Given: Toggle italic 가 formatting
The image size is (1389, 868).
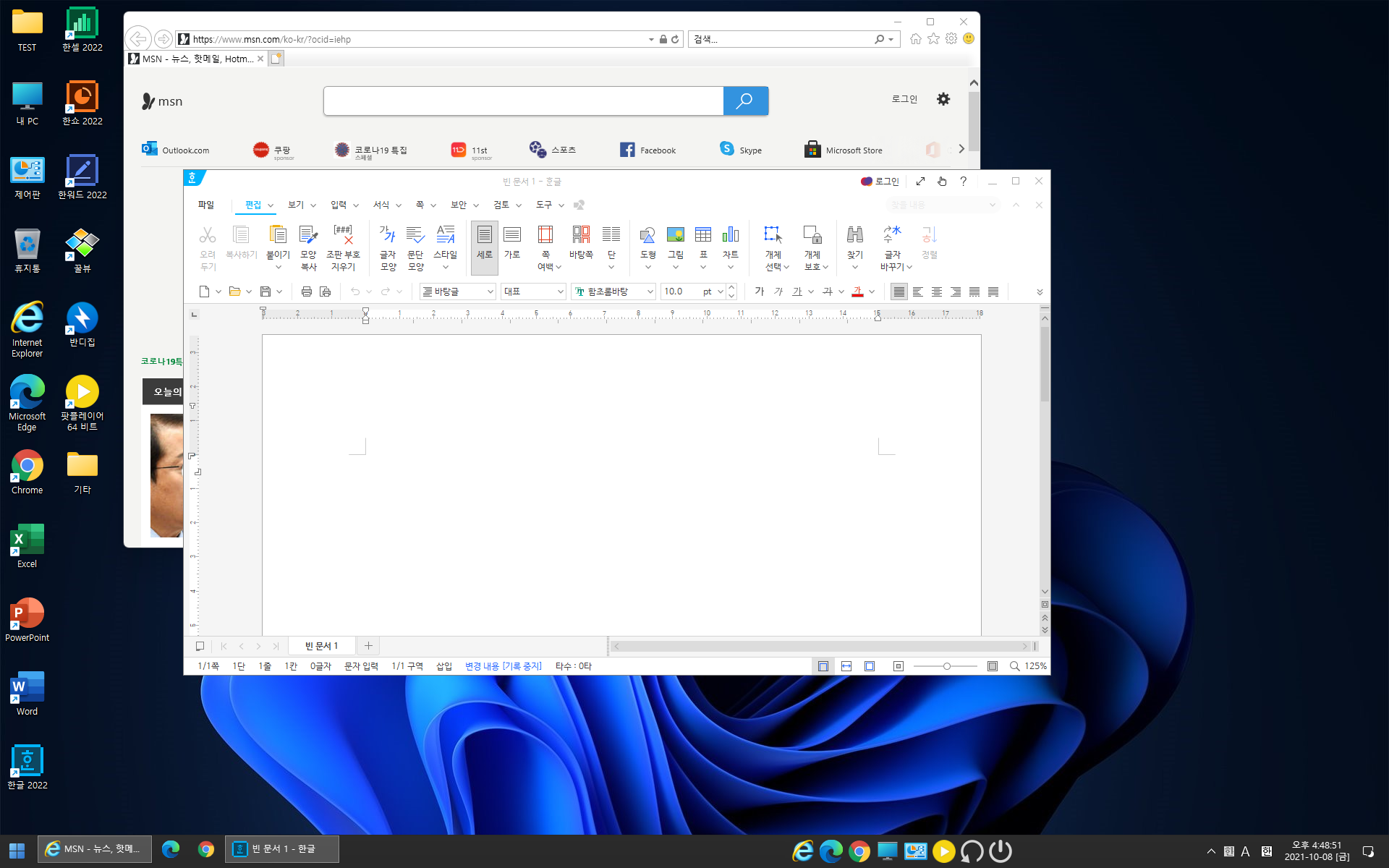Looking at the screenshot, I should pyautogui.click(x=778, y=292).
